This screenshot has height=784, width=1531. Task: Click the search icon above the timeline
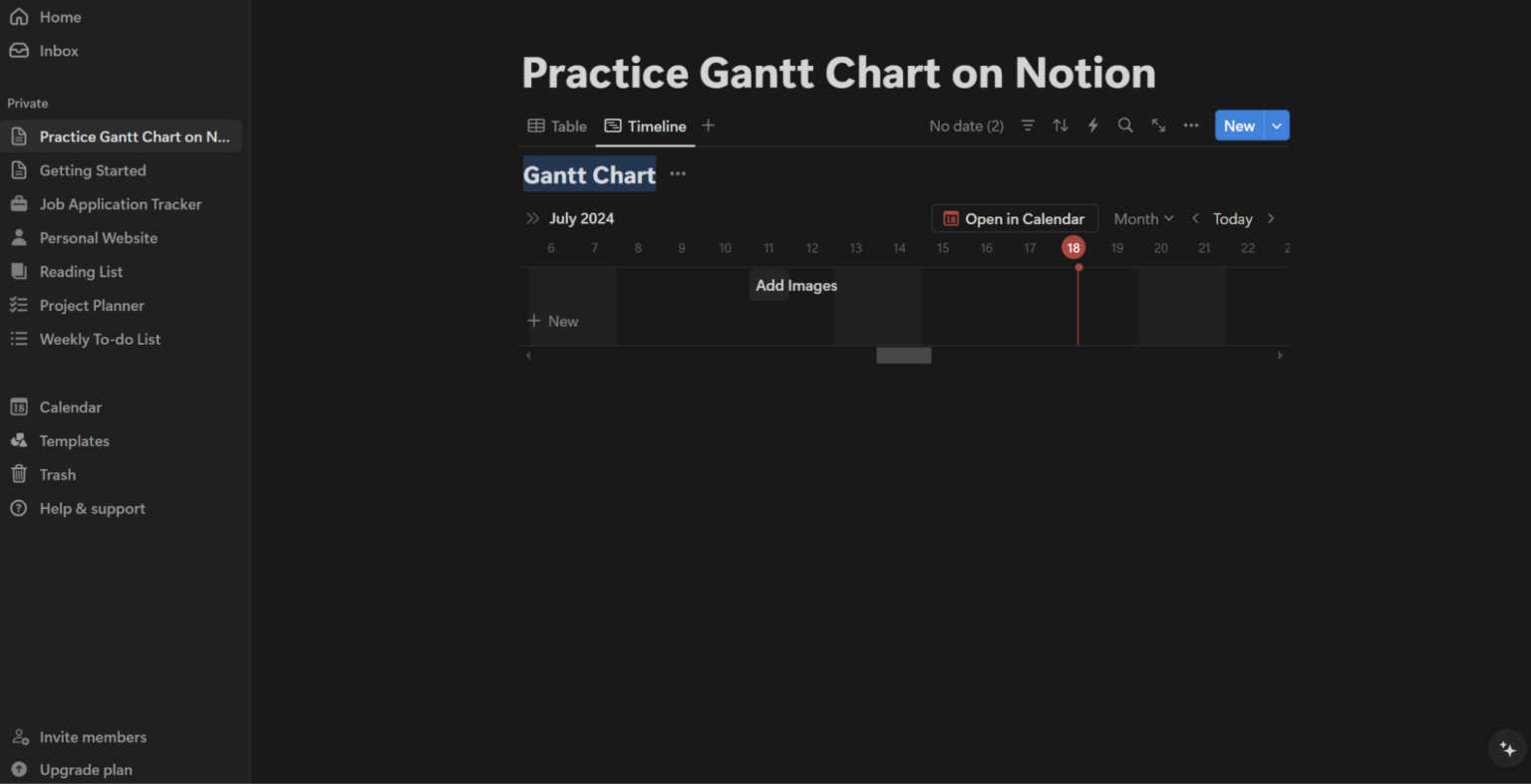1125,126
